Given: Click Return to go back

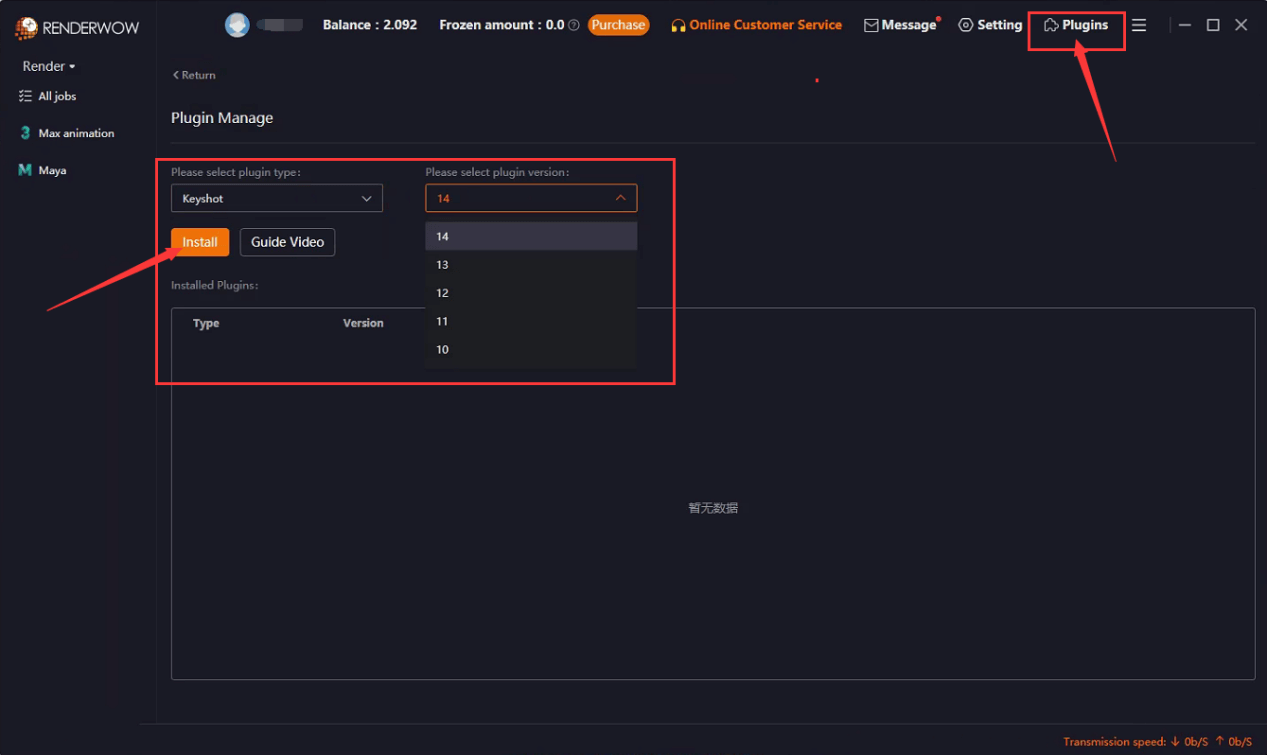Looking at the screenshot, I should coord(193,74).
